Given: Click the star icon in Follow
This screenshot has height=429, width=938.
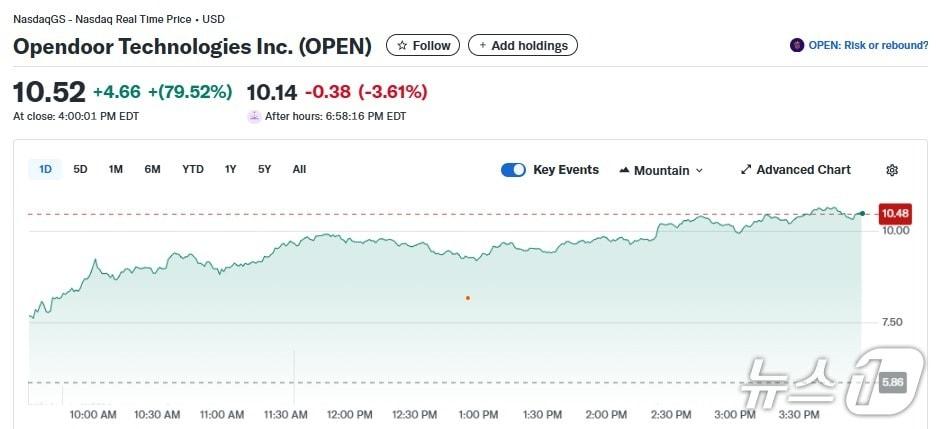Looking at the screenshot, I should click(x=402, y=45).
